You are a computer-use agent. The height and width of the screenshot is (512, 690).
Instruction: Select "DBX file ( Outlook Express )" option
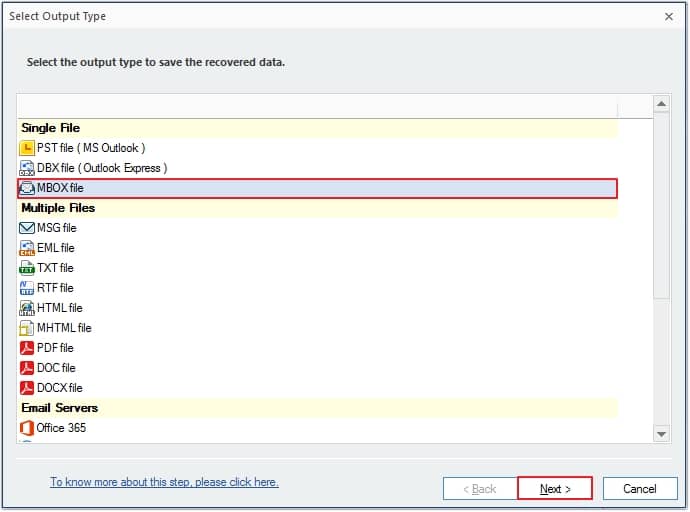[317, 168]
